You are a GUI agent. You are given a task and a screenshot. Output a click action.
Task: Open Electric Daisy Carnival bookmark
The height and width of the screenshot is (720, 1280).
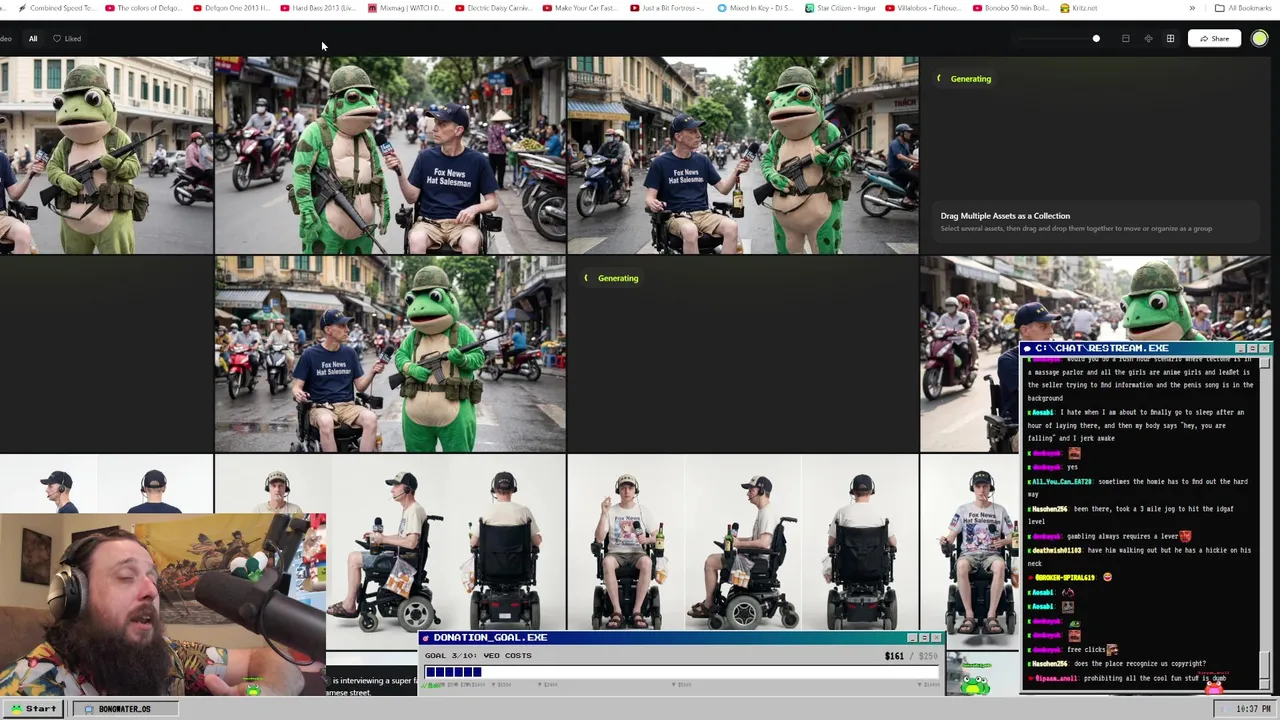(493, 8)
